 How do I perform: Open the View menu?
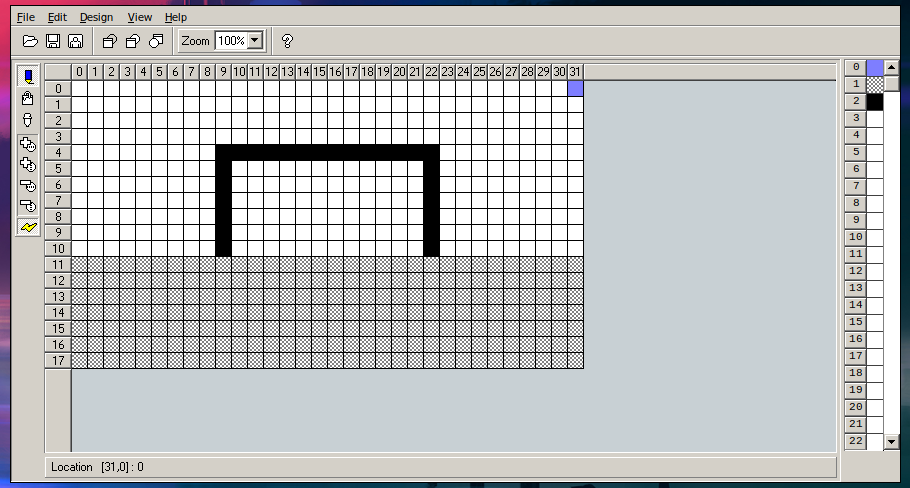coord(140,17)
